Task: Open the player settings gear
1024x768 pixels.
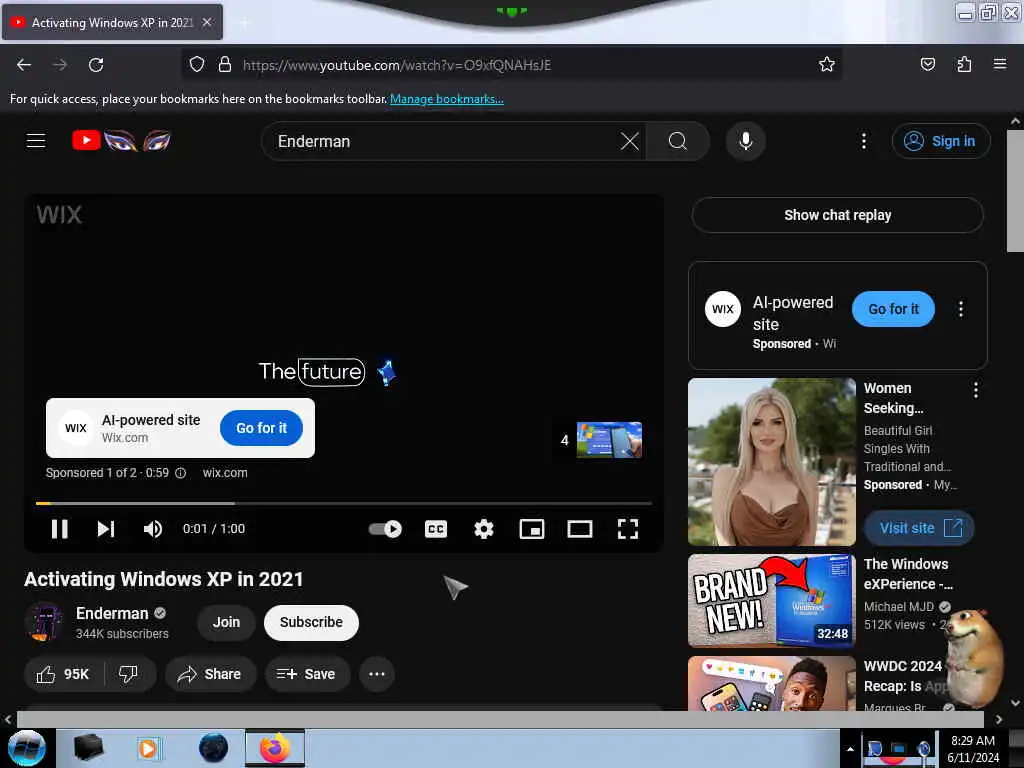Action: point(483,529)
